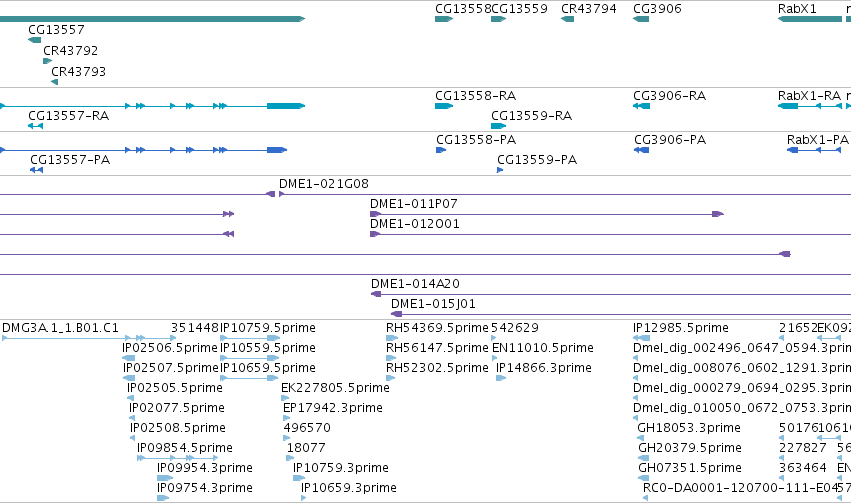The height and width of the screenshot is (503, 851).
Task: Select the 18077 feature
Action: 290,459
